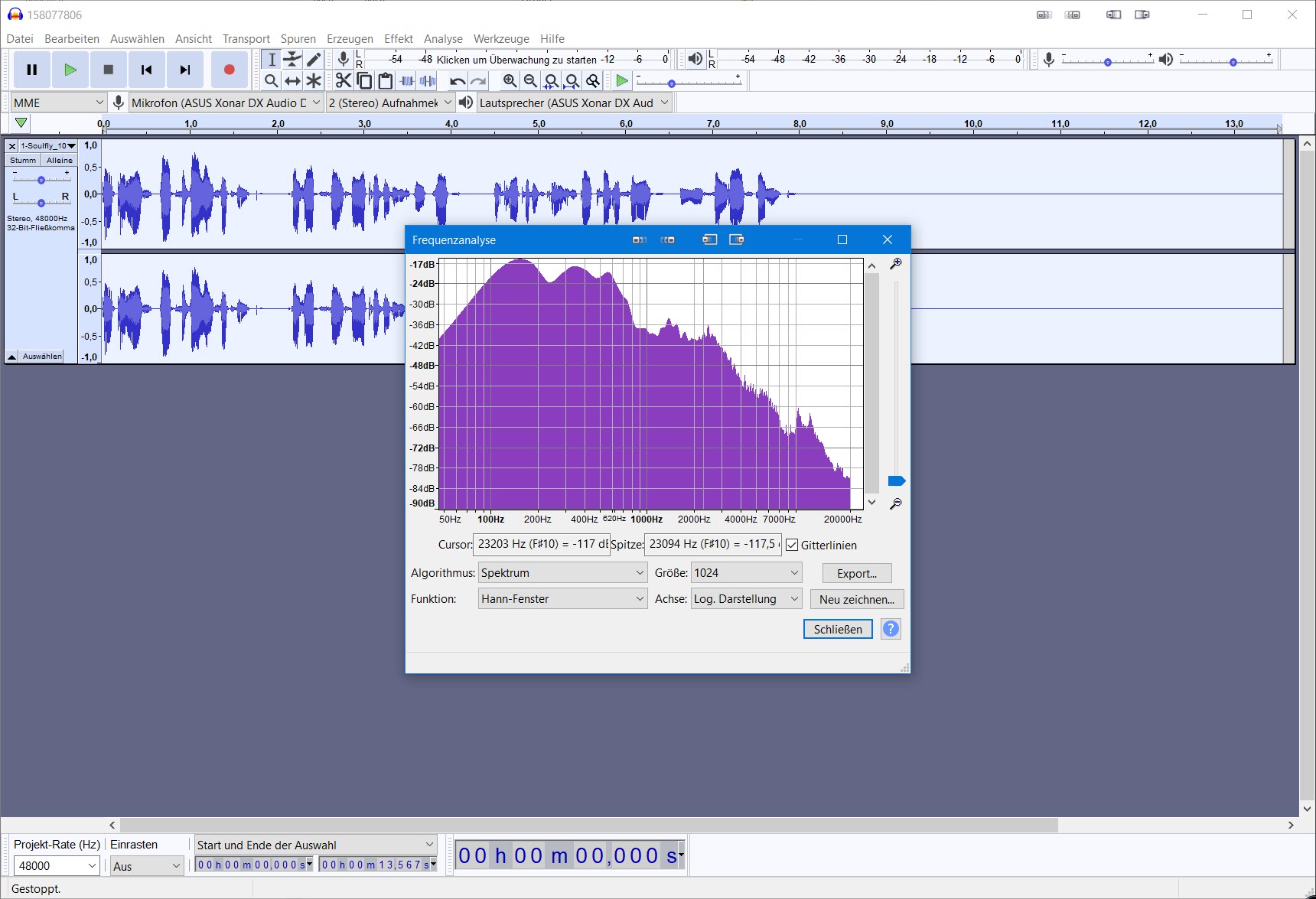Image resolution: width=1316 pixels, height=899 pixels.
Task: Toggle zoom between presets
Action: click(x=593, y=80)
